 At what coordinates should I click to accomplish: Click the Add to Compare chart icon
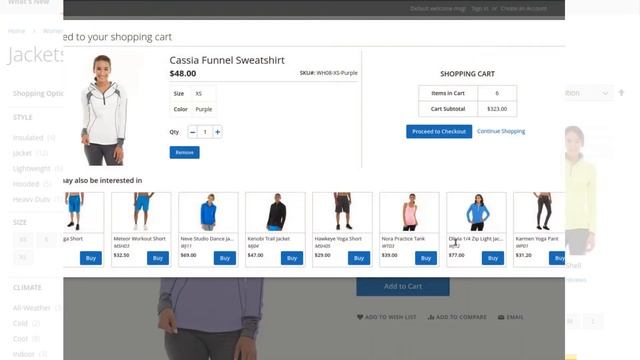click(x=431, y=317)
